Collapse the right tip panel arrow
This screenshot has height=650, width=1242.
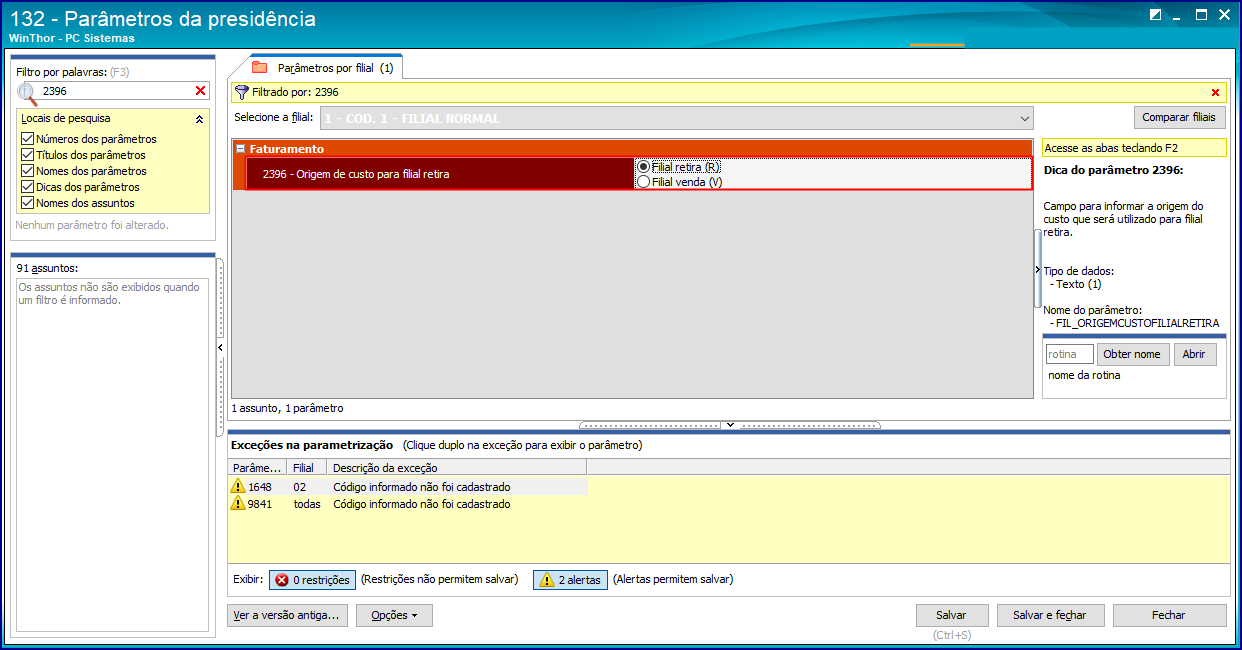pyautogui.click(x=1037, y=270)
